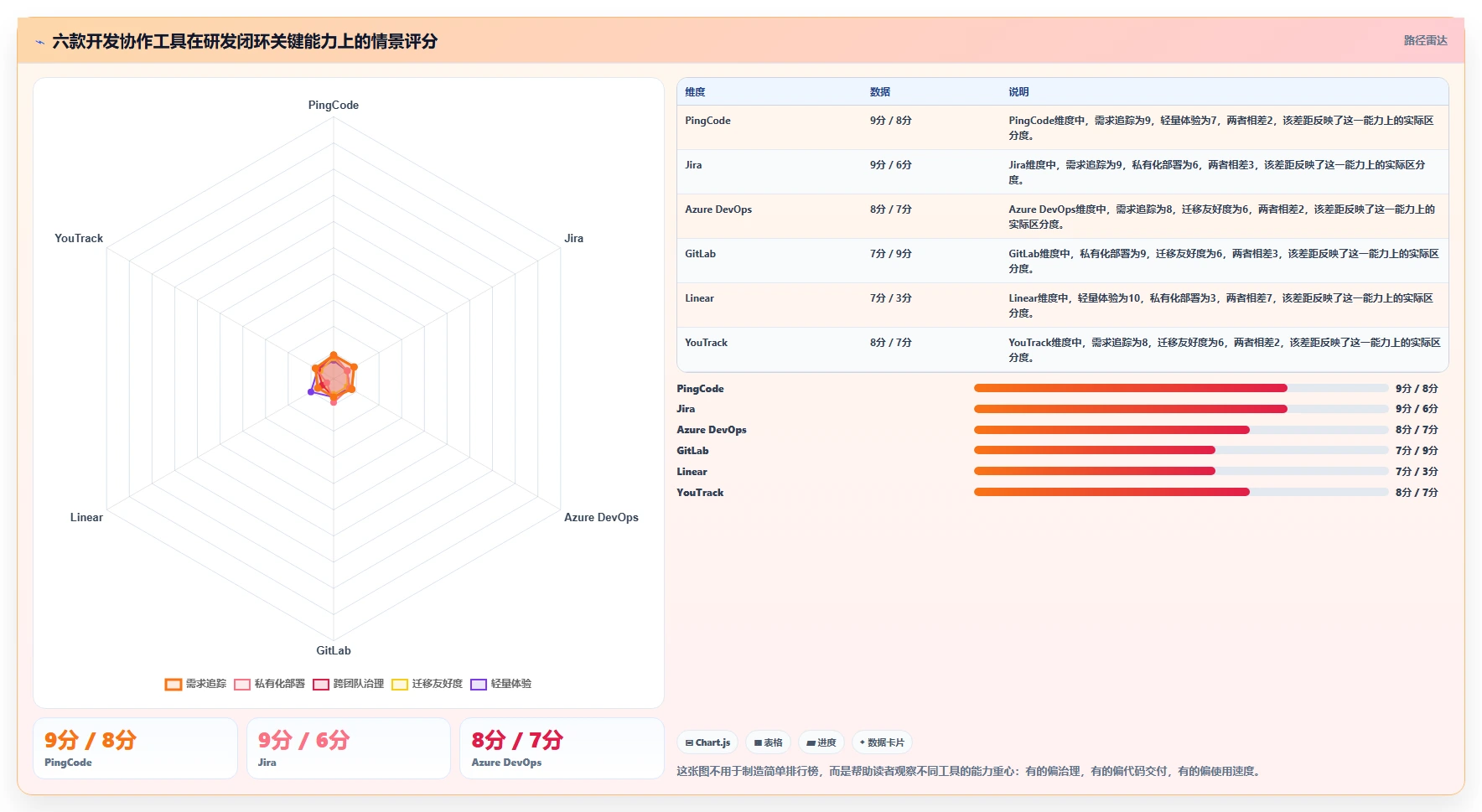Click the YouTrack label in progress list

(x=700, y=493)
